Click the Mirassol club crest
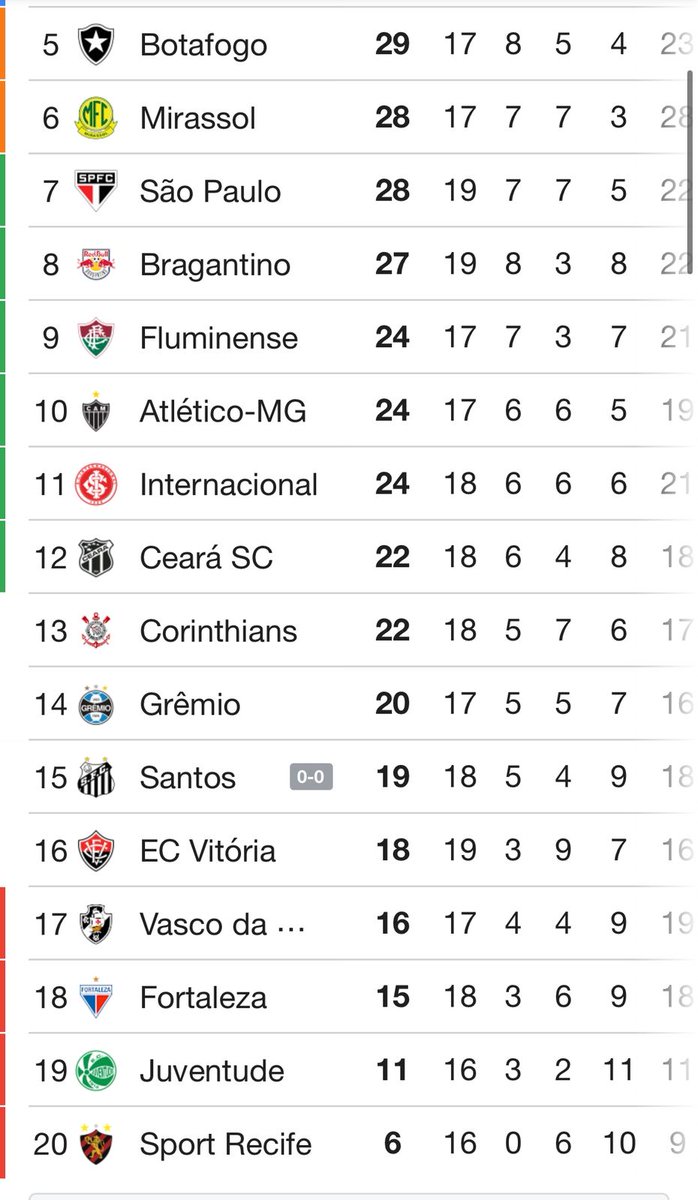The height and width of the screenshot is (1200, 698). pyautogui.click(x=96, y=118)
